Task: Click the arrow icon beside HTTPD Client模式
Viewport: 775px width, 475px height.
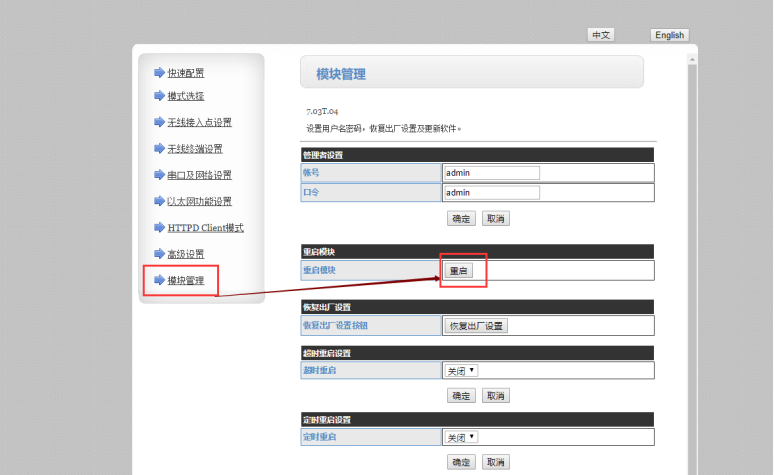Action: tap(159, 227)
